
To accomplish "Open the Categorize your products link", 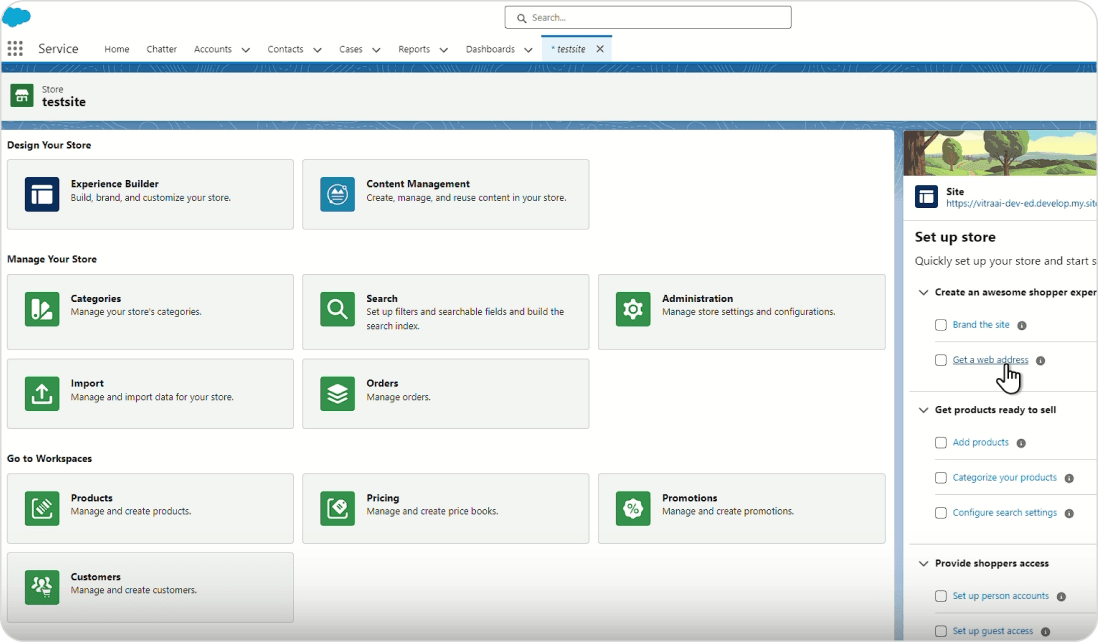I will [1005, 477].
